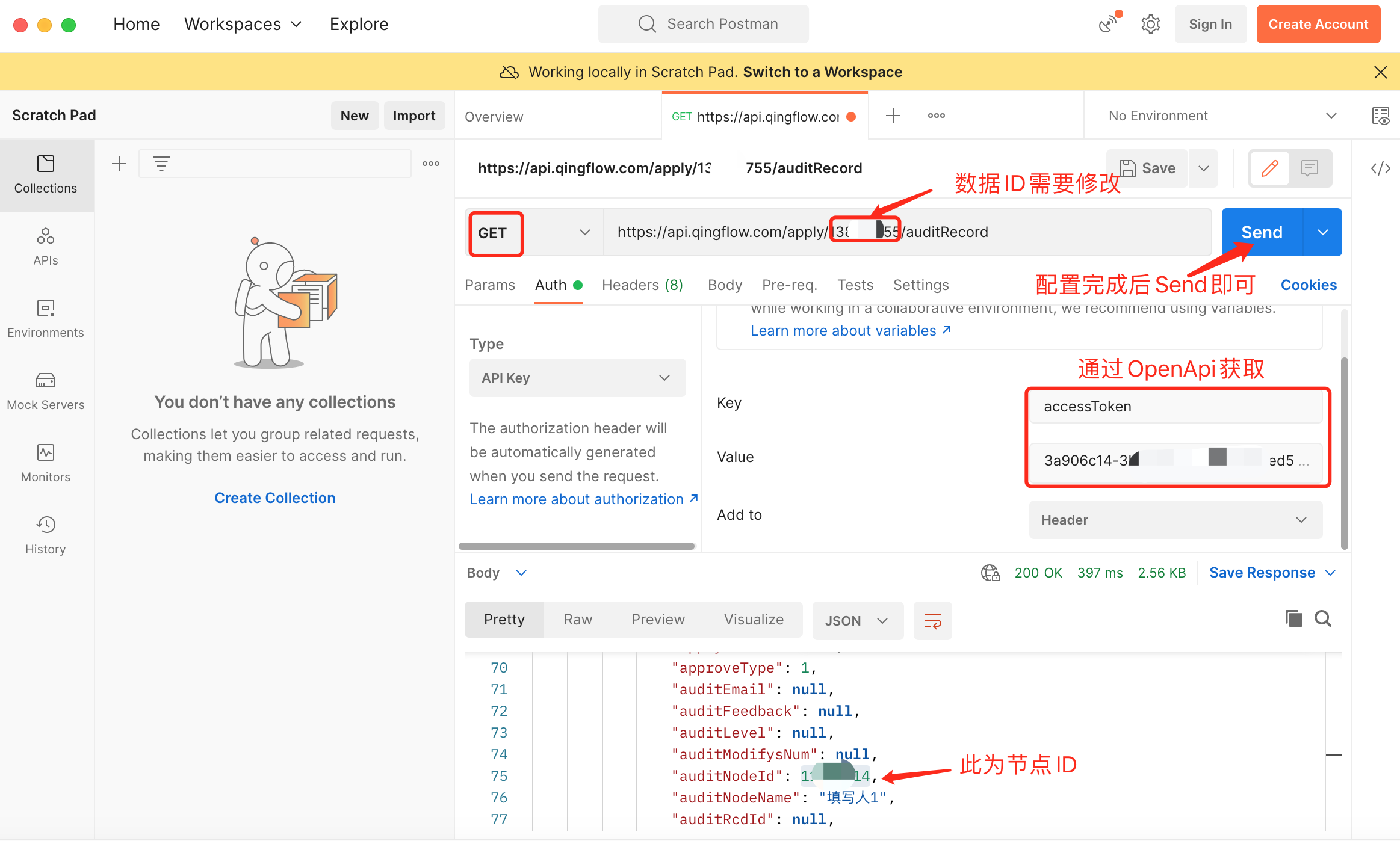Open the auth Type API Key dropdown
1400x841 pixels.
pos(577,378)
